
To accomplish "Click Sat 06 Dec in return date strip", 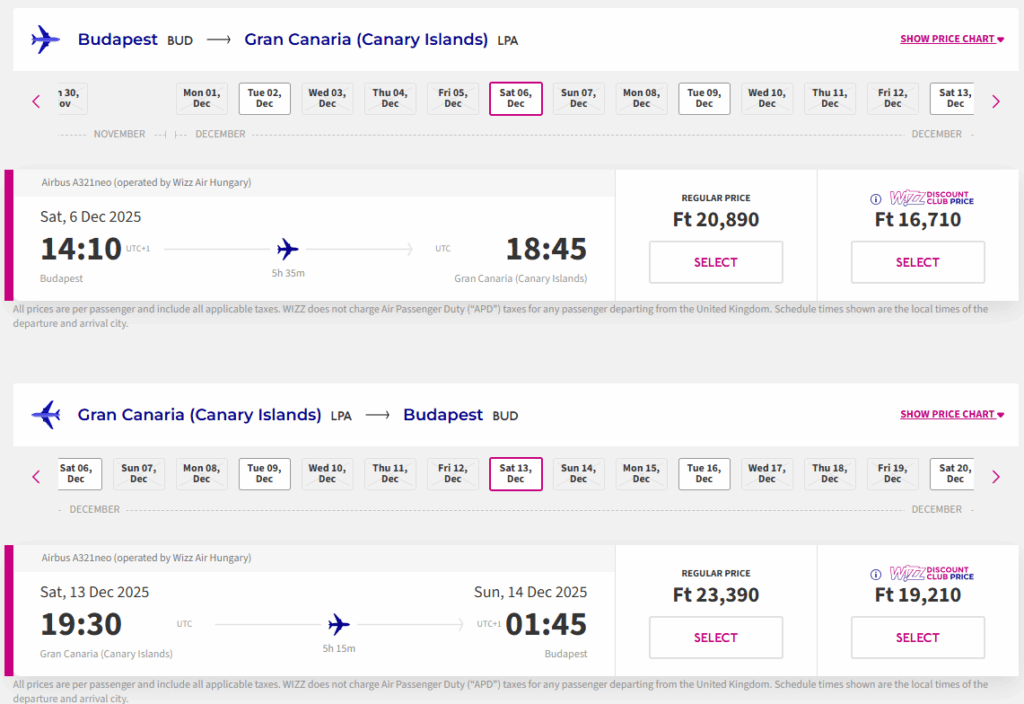I will [76, 474].
